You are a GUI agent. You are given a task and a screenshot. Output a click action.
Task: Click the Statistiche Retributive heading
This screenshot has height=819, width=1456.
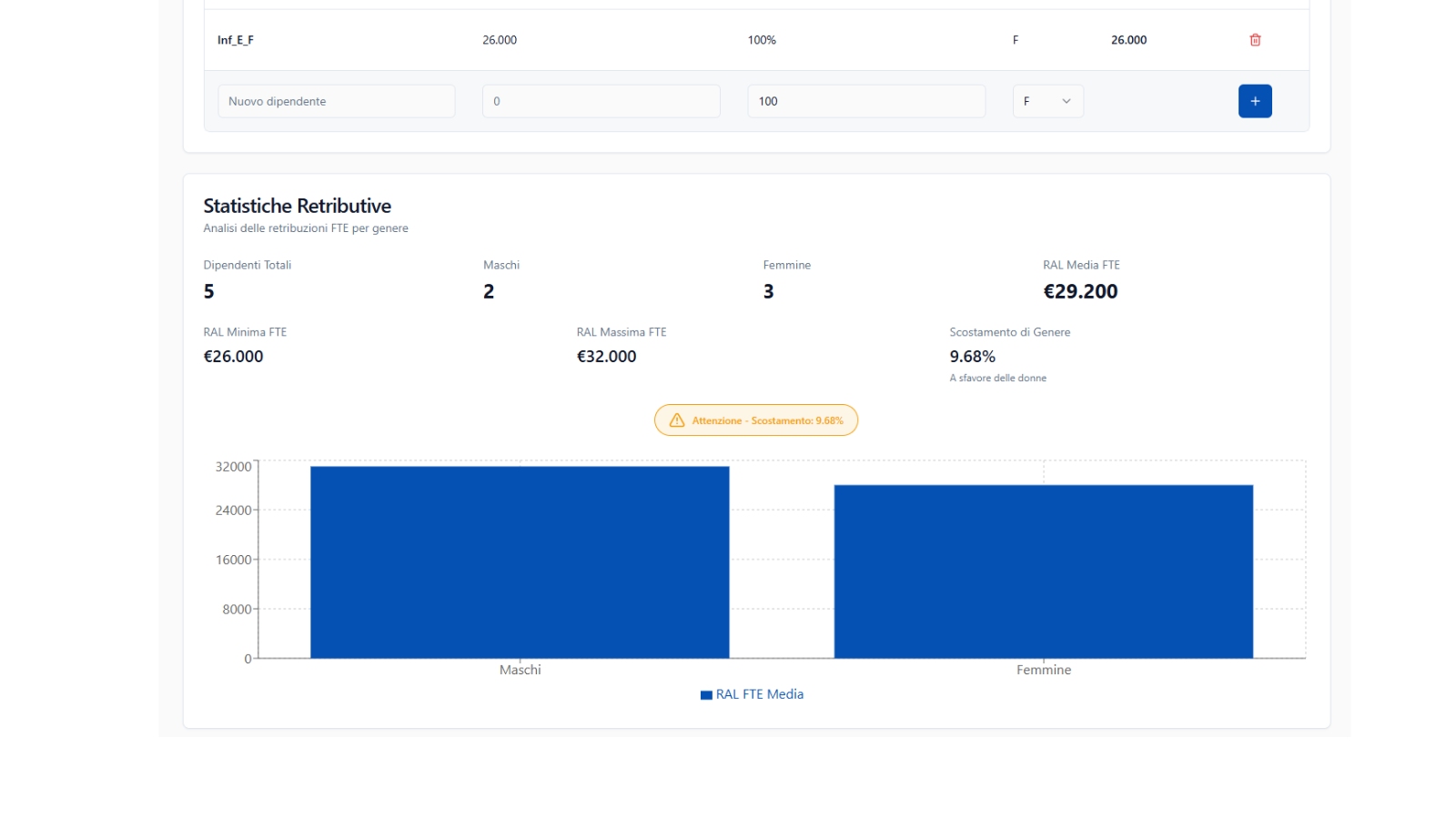pos(297,206)
